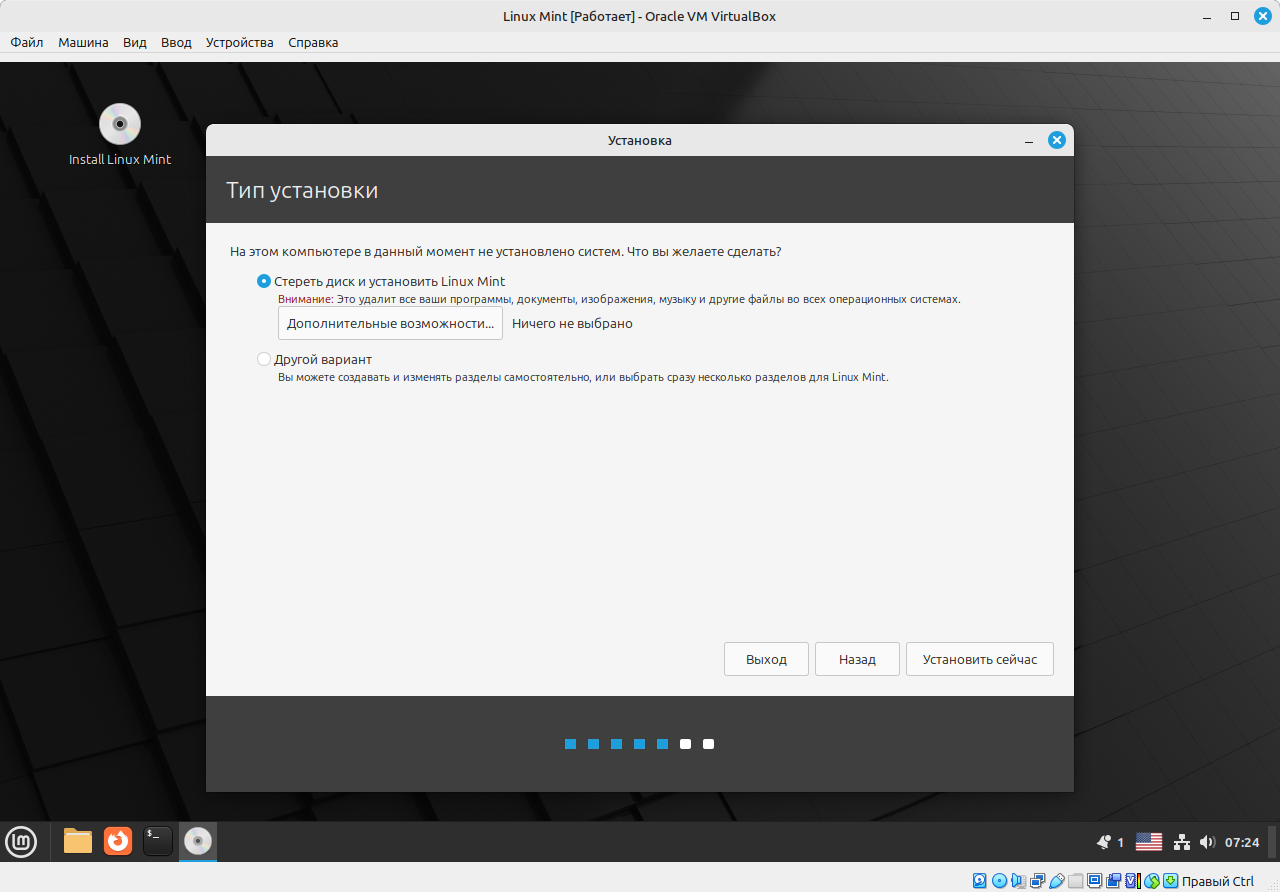Select the installer task in the panel
The width and height of the screenshot is (1280, 892).
click(198, 841)
